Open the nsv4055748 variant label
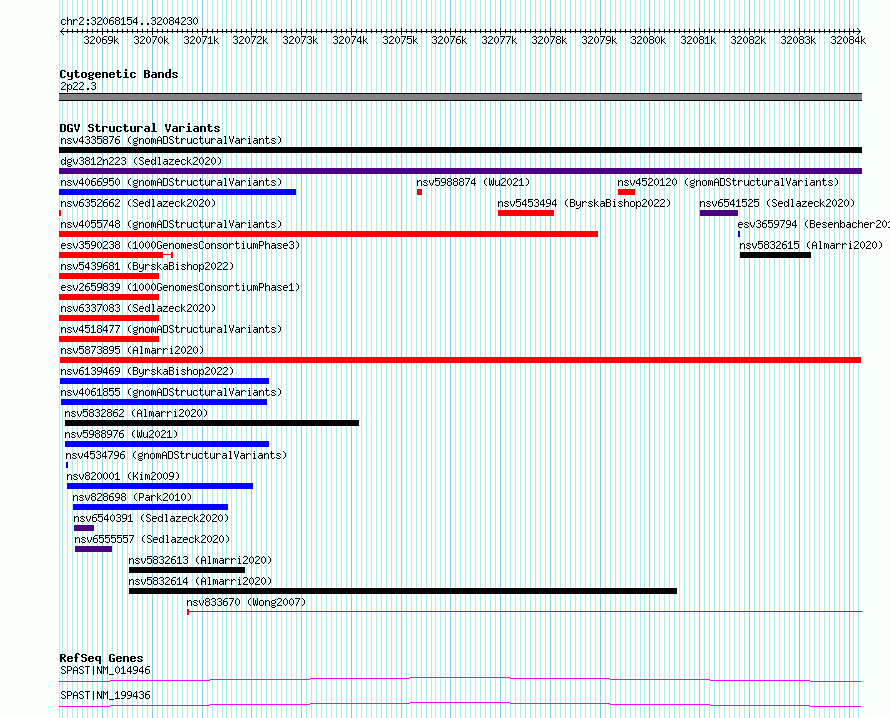This screenshot has height=718, width=890. pos(171,224)
